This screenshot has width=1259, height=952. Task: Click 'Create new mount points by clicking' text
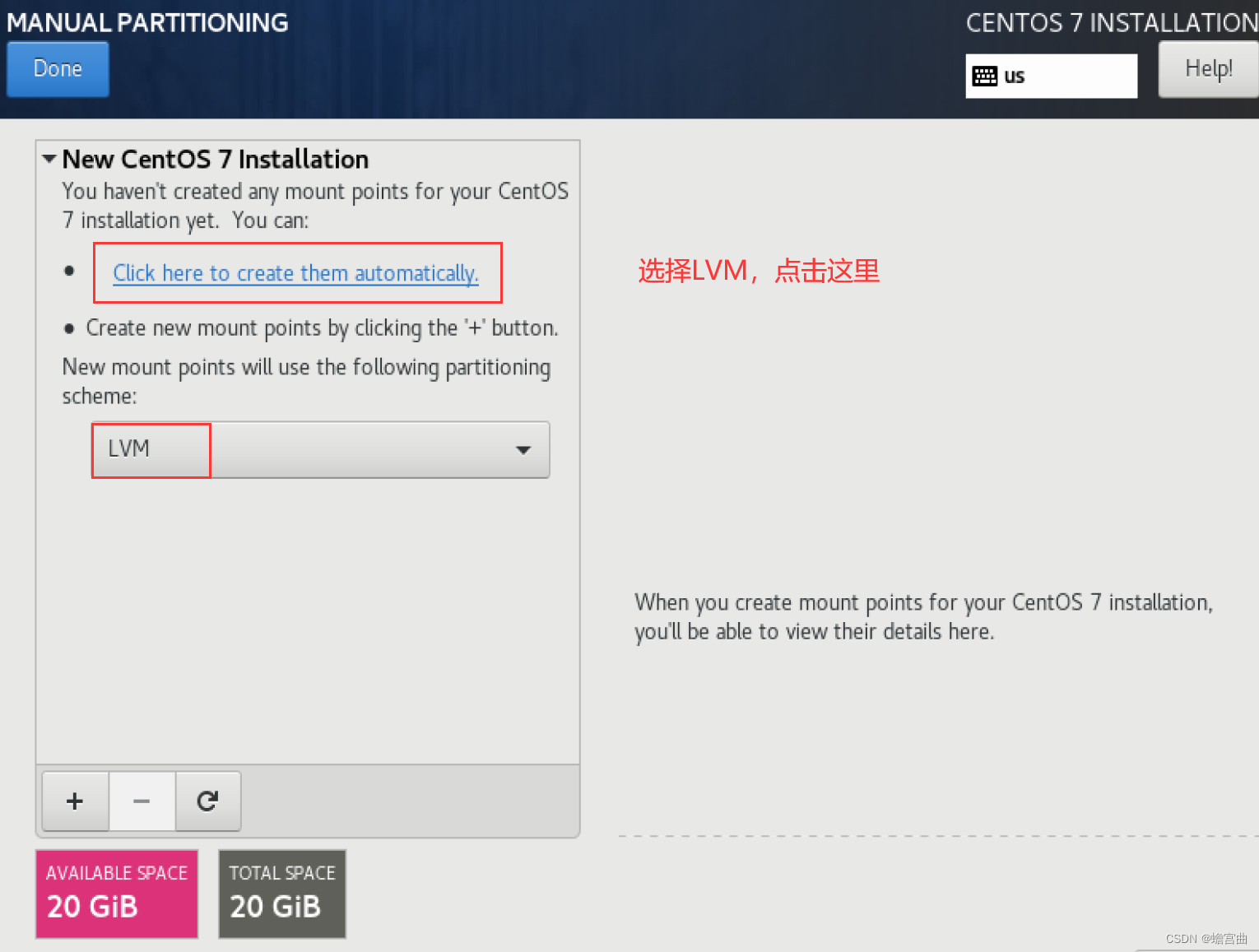[322, 327]
